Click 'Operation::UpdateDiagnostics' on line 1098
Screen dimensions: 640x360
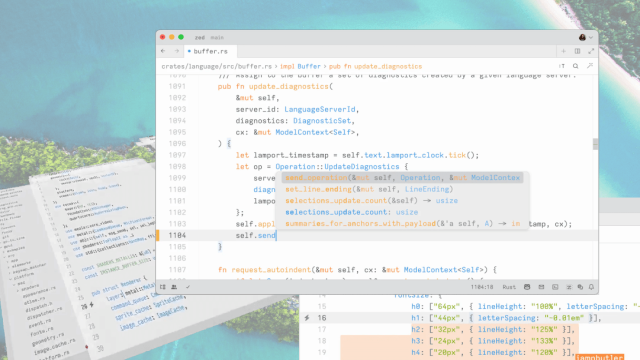pyautogui.click(x=337, y=167)
